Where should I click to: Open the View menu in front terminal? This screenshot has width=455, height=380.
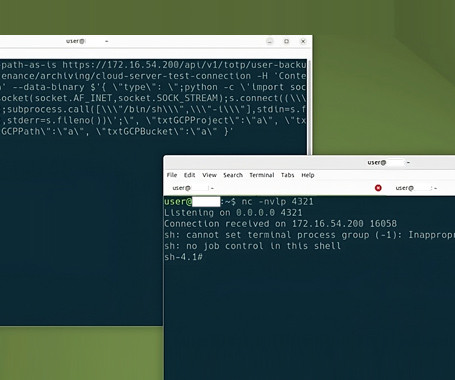tap(209, 175)
